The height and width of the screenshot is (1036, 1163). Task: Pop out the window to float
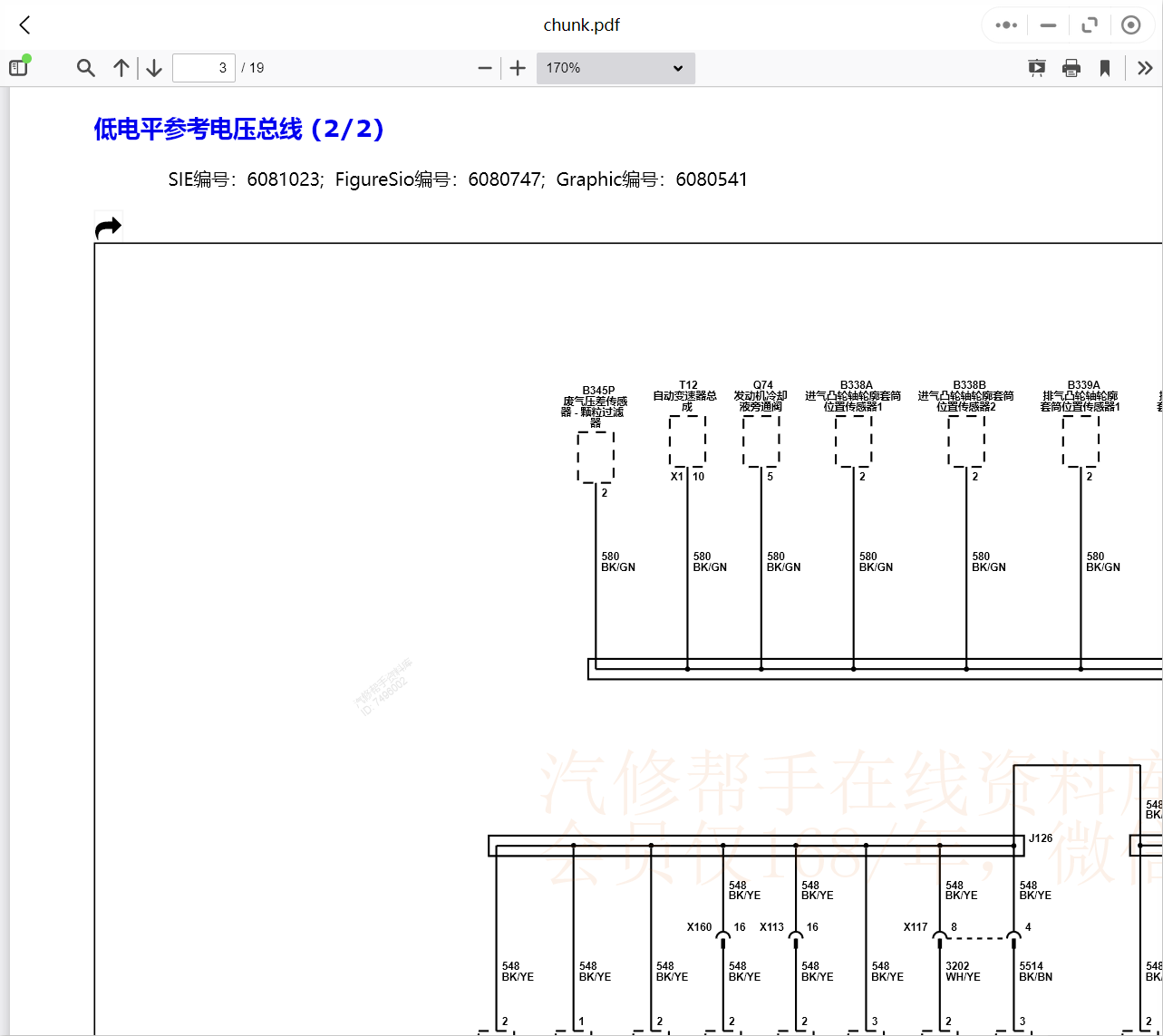1090,25
